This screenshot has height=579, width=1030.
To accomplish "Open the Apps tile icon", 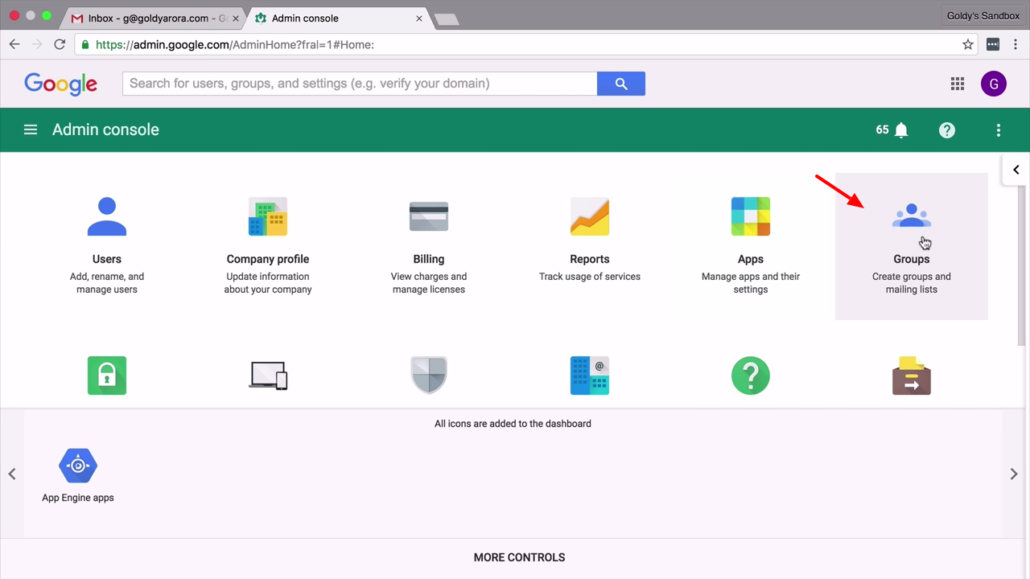I will tap(750, 216).
